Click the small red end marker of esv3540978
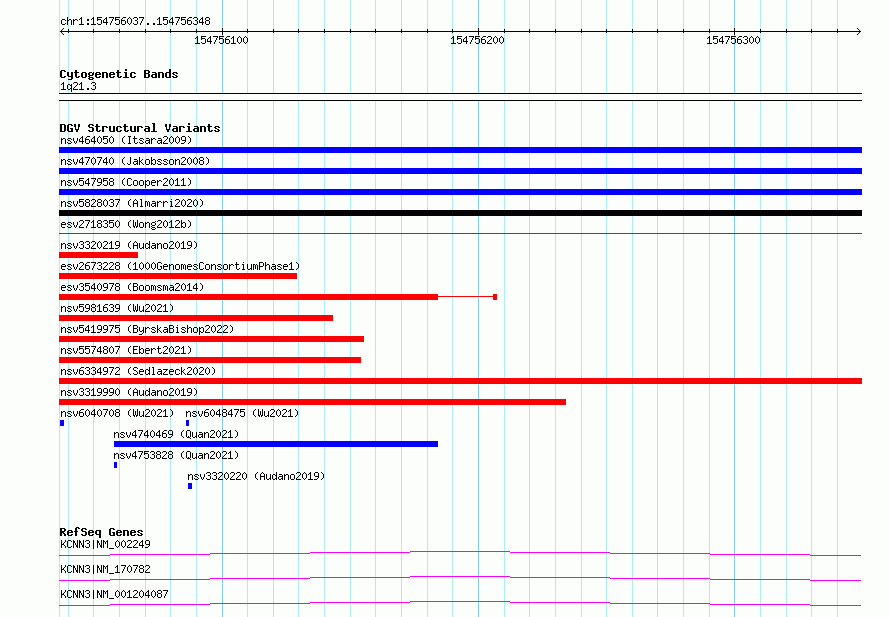890x617 pixels. (495, 297)
